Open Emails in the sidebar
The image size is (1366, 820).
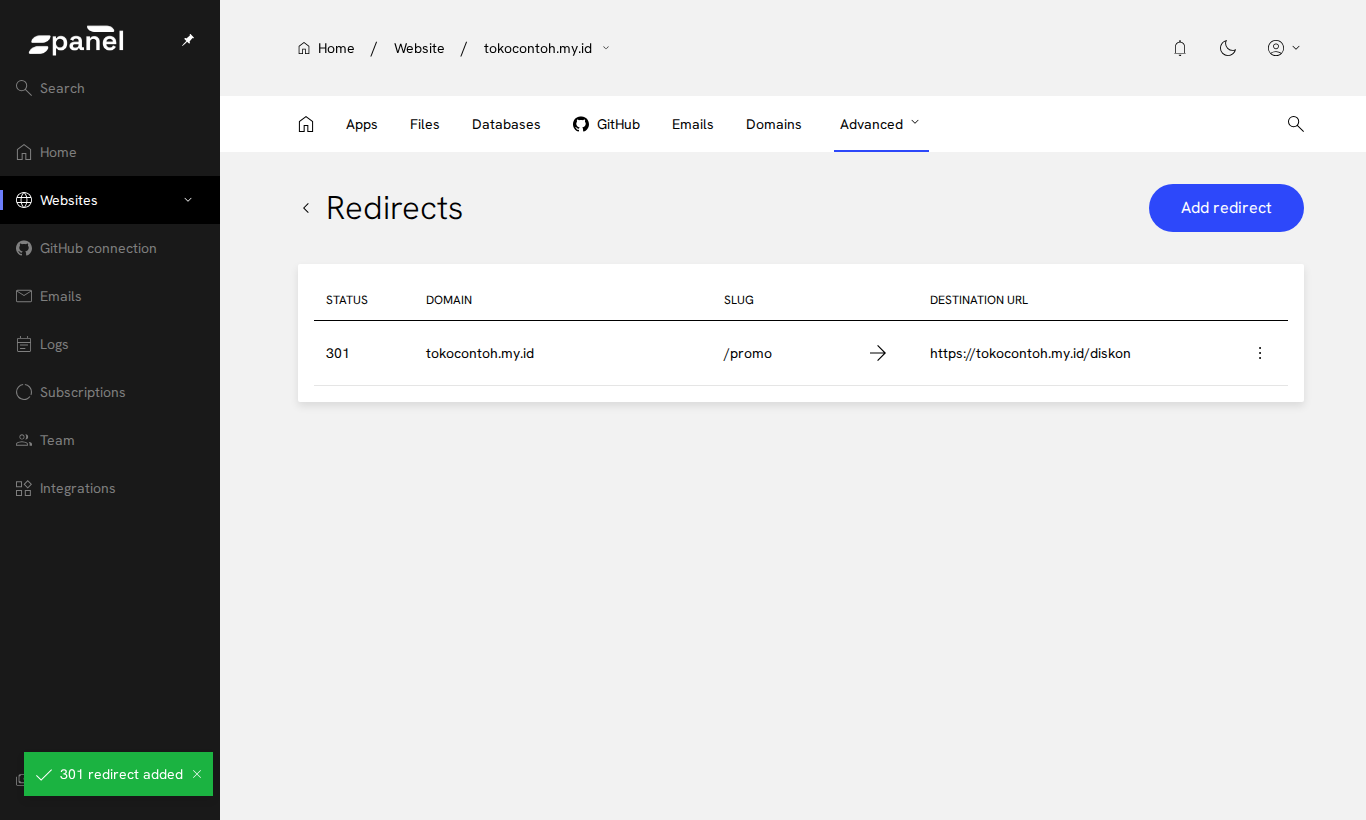coord(110,296)
